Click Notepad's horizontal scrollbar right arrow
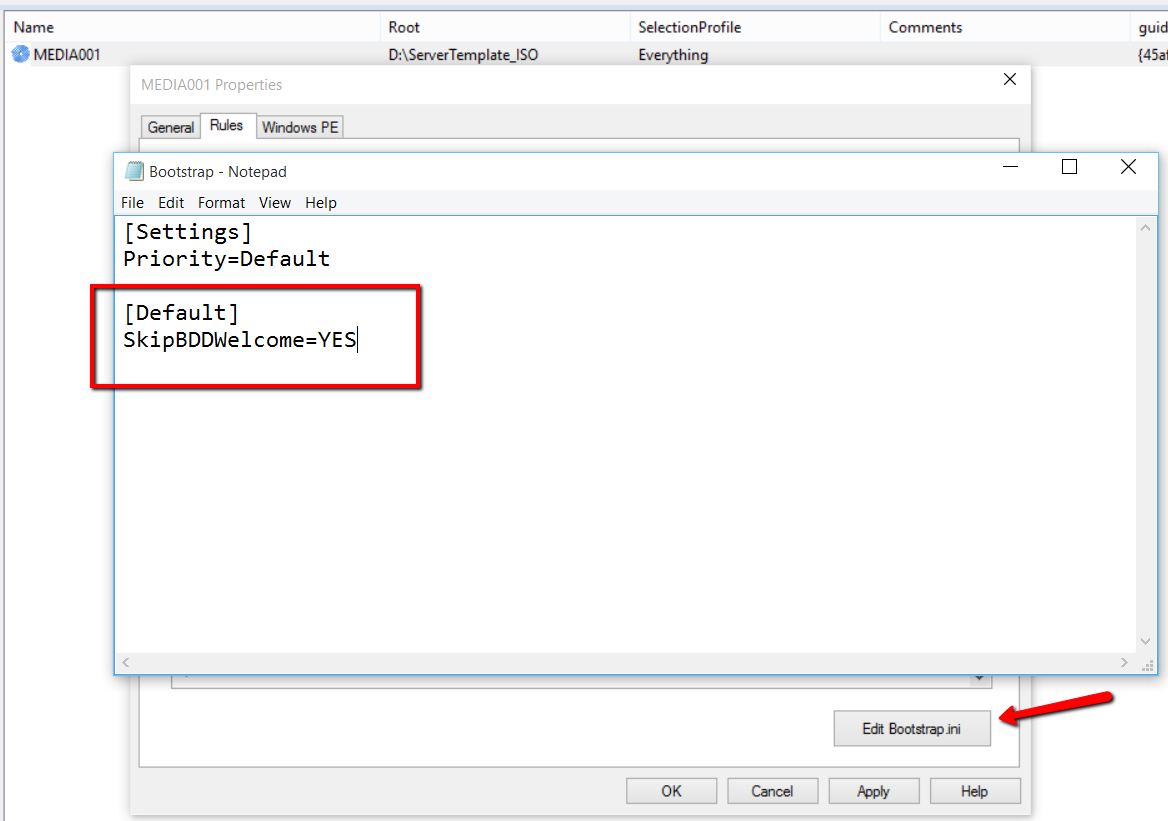The image size is (1168, 821). 1127,663
